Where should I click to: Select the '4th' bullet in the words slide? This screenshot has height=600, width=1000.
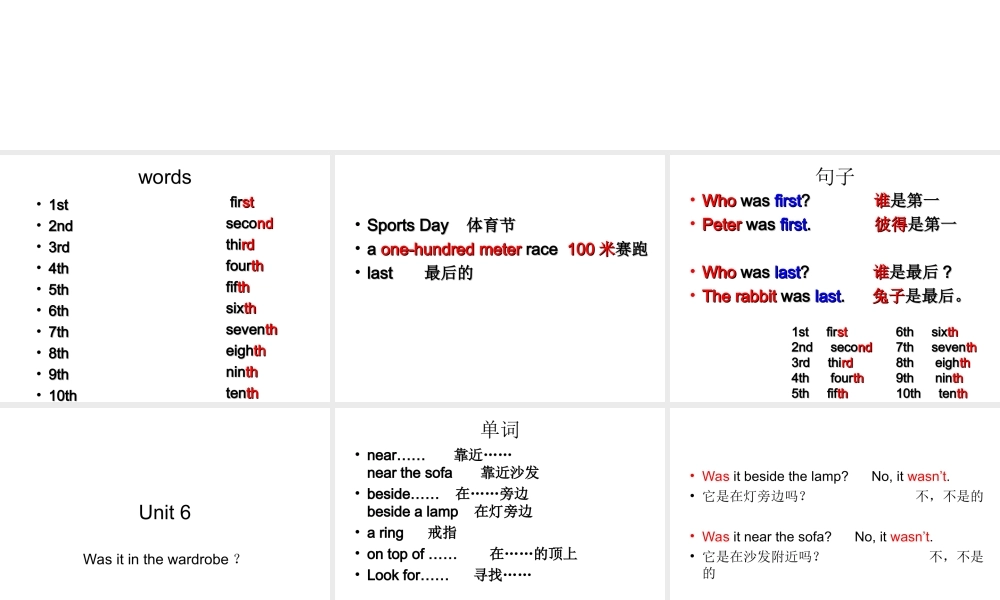(59, 268)
